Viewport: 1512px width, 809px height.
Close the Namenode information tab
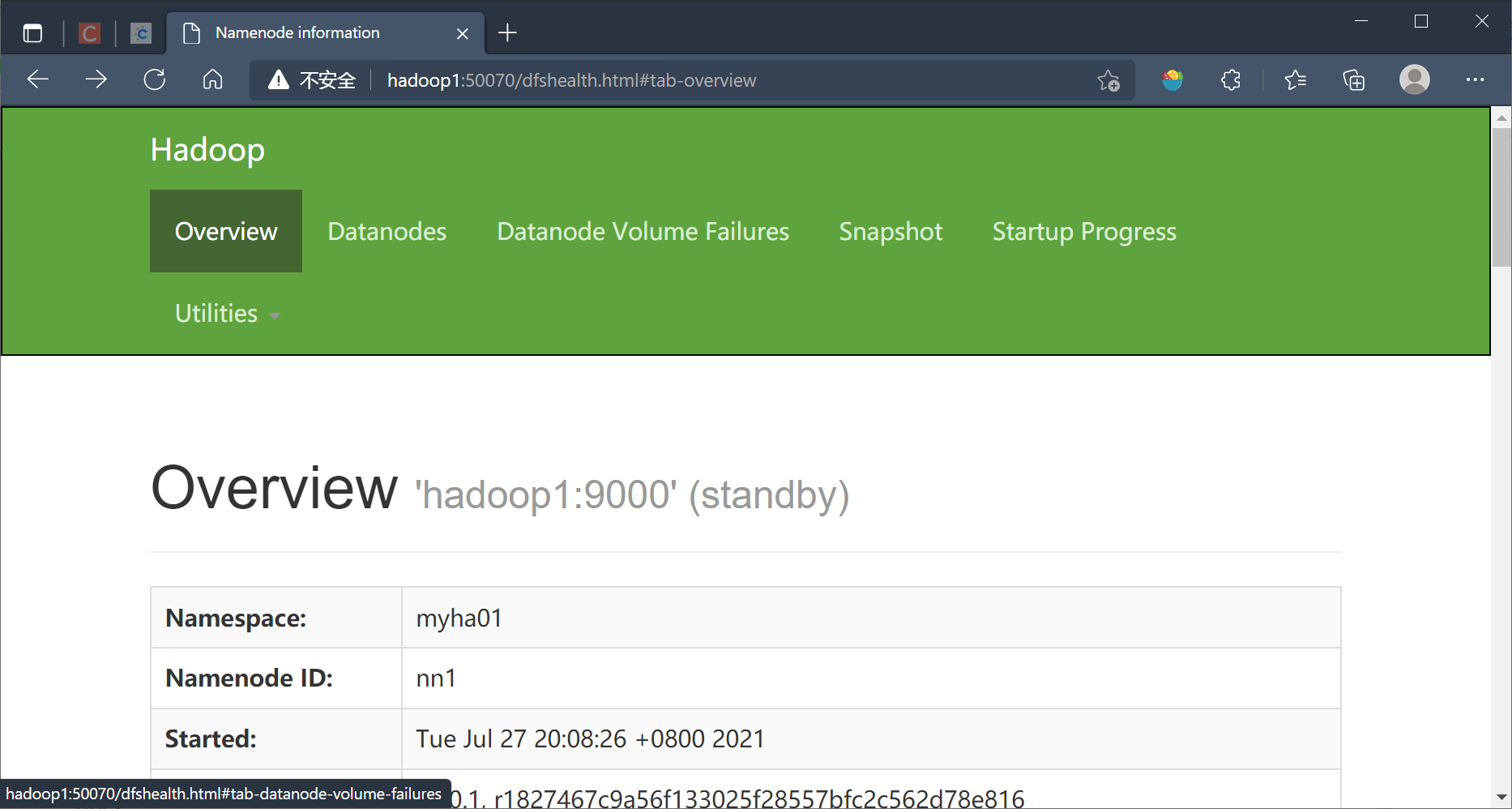tap(463, 33)
